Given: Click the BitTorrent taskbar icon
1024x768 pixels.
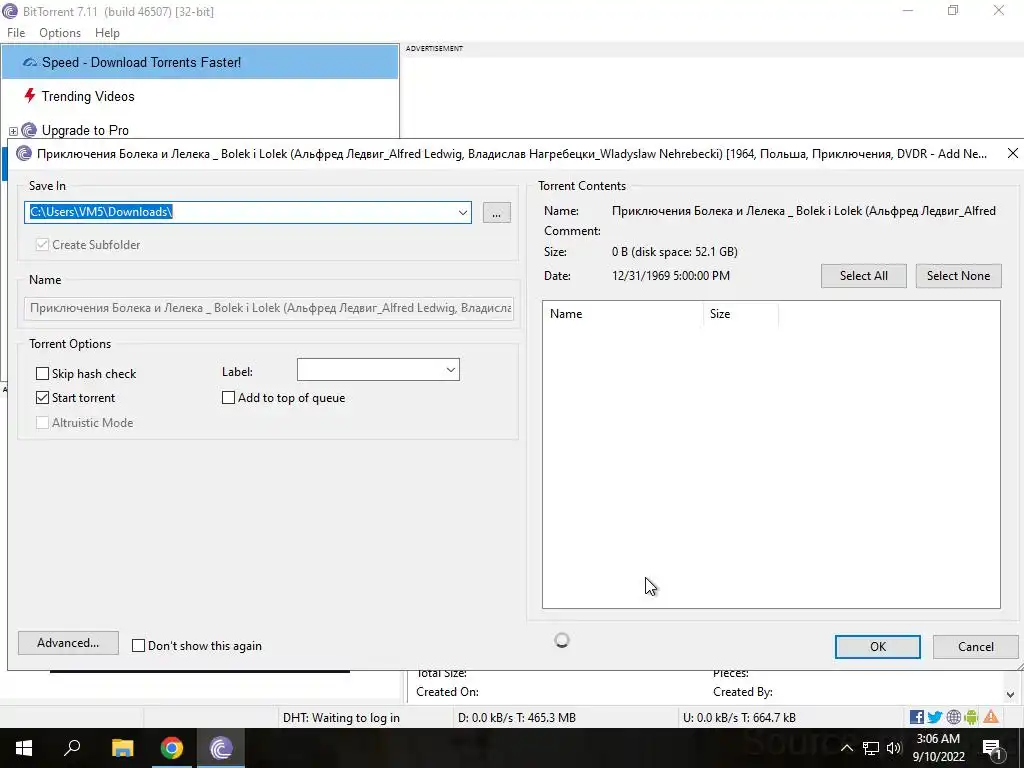Looking at the screenshot, I should coord(221,748).
